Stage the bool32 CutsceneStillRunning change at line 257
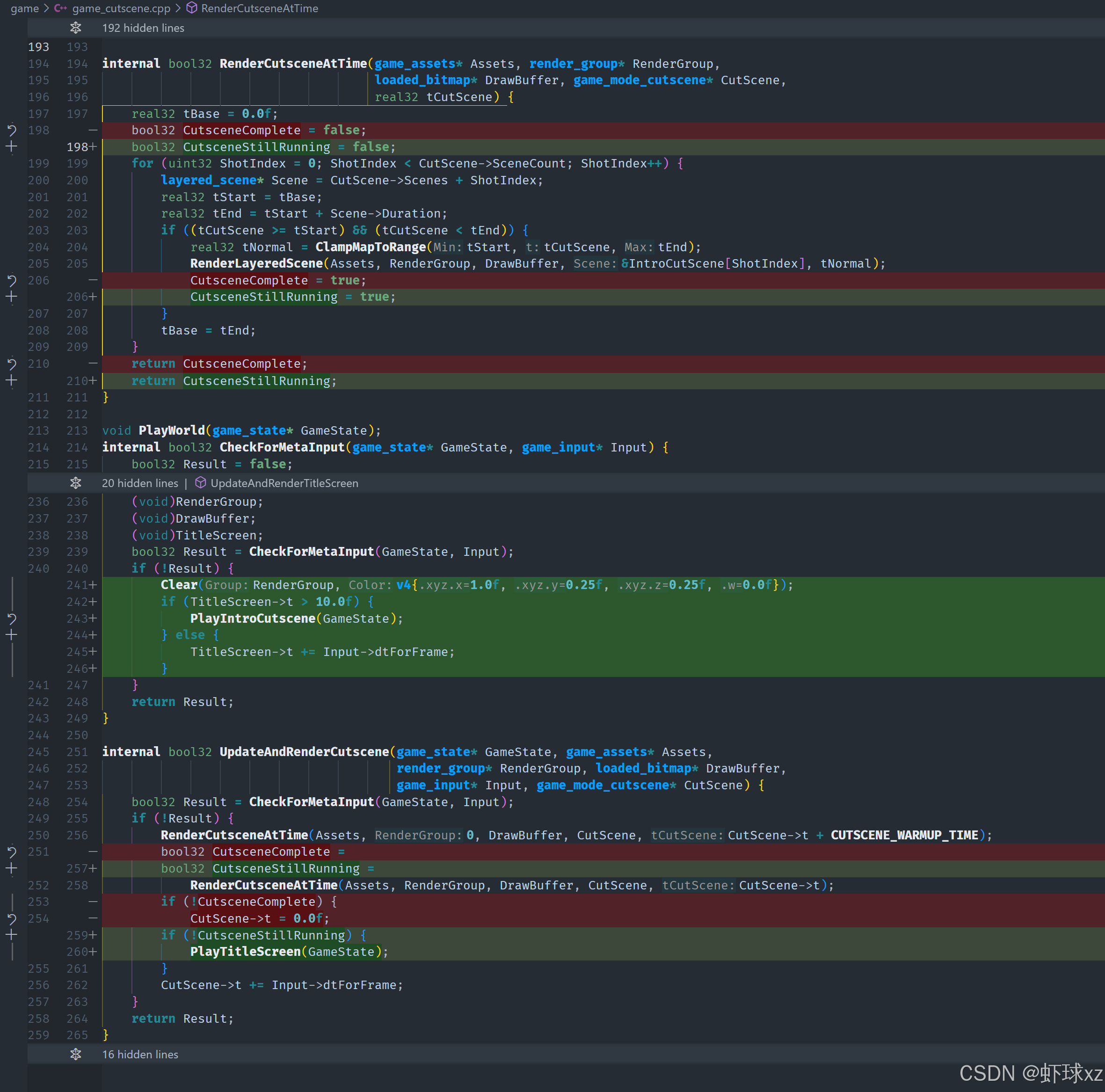 click(11, 868)
